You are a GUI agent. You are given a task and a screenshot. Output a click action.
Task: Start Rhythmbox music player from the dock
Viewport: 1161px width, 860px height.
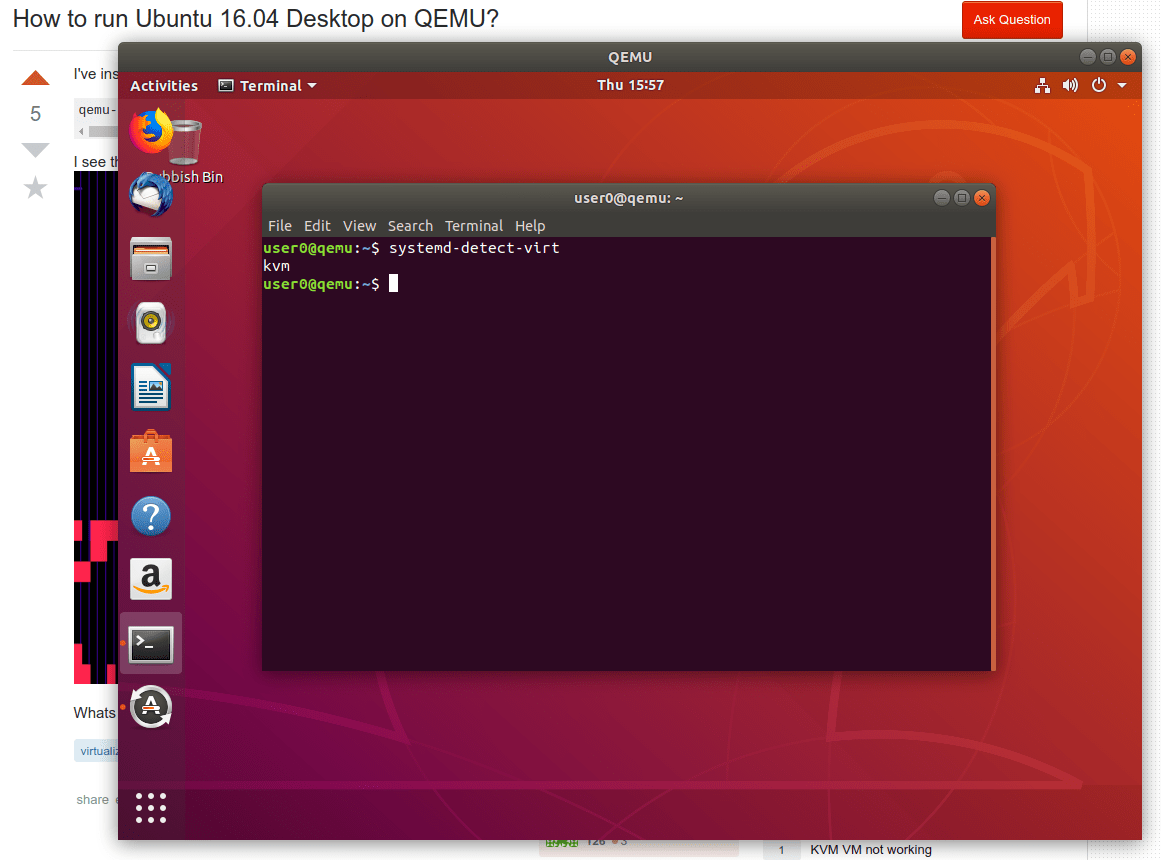151,323
